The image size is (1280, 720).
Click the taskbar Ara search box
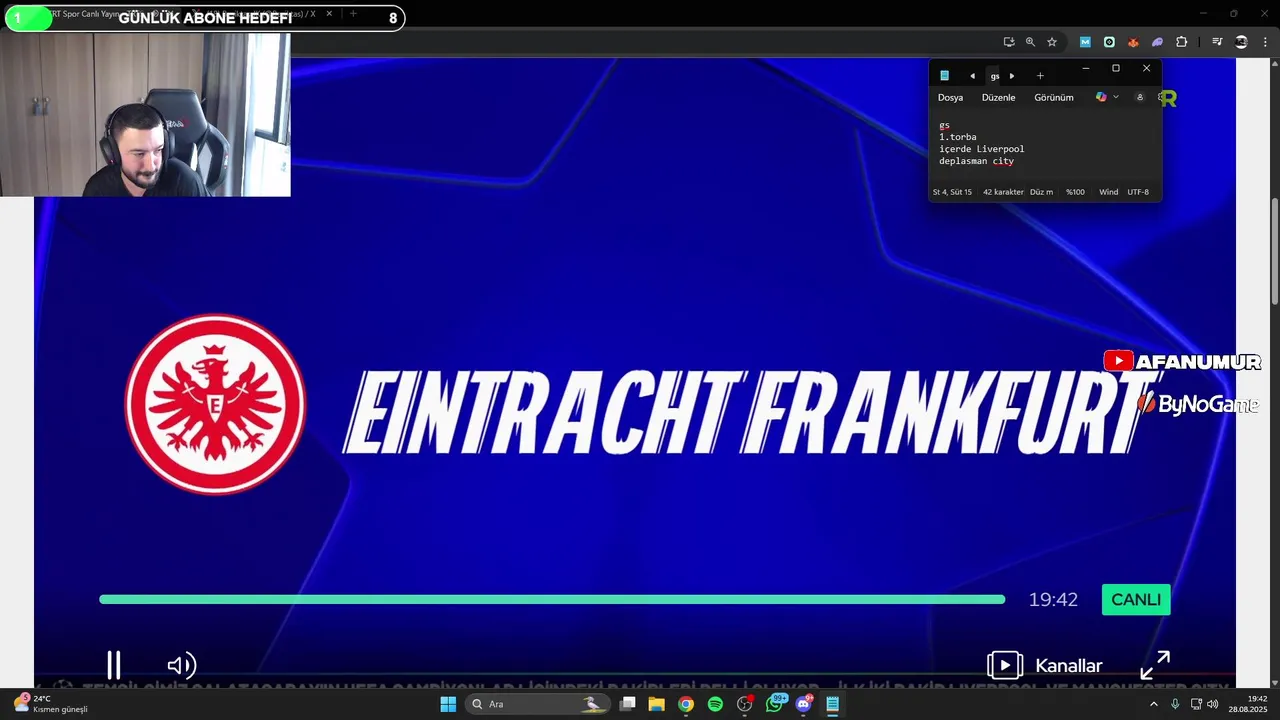coord(538,704)
